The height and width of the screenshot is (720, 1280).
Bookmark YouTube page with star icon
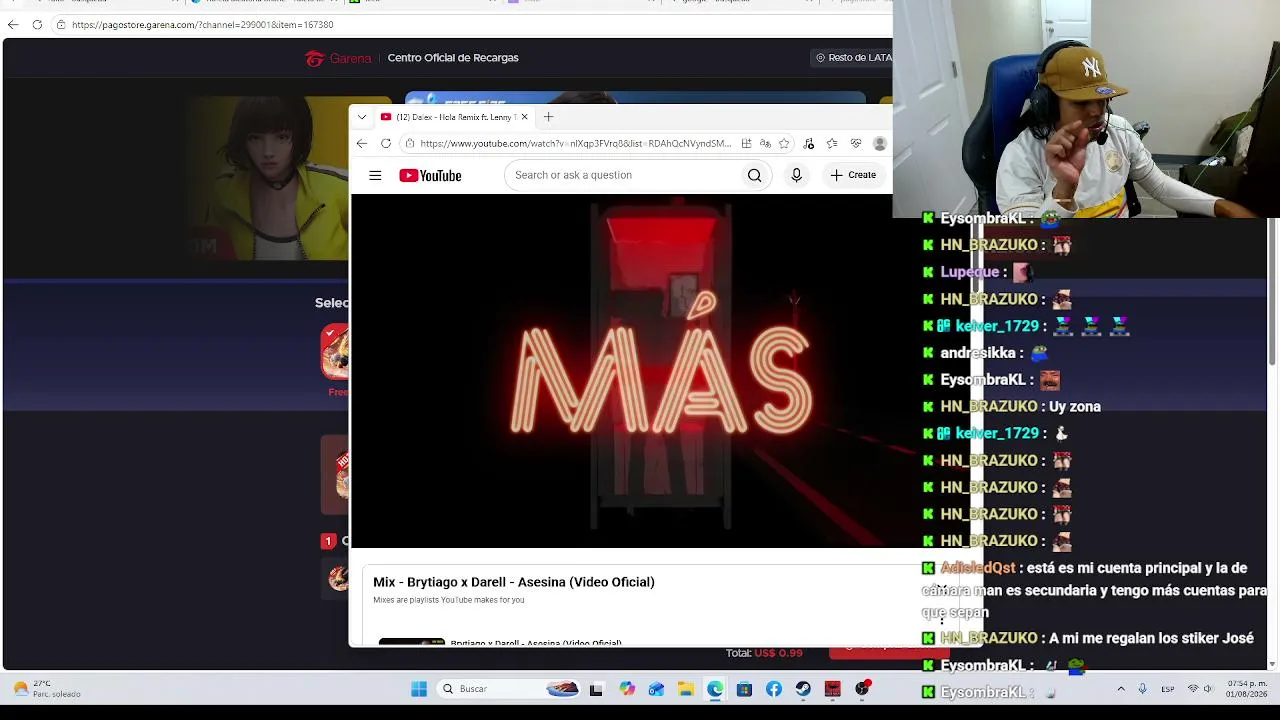point(784,144)
